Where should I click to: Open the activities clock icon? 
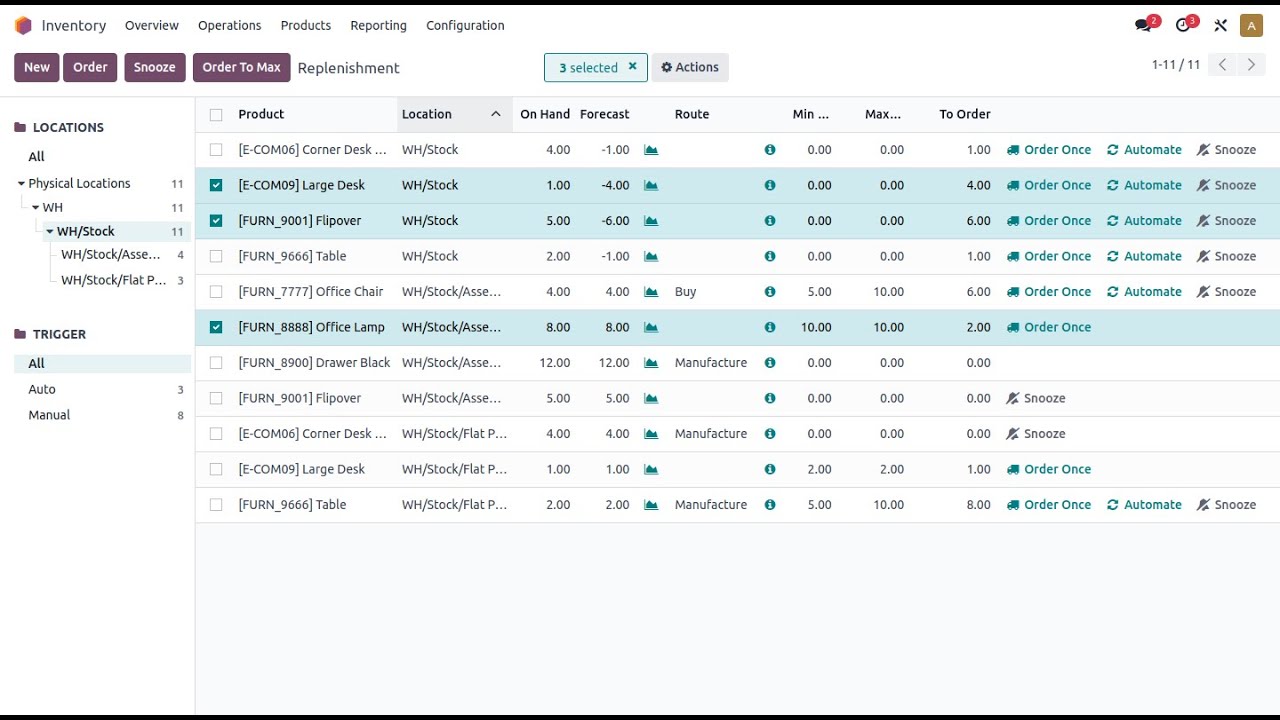[1185, 25]
